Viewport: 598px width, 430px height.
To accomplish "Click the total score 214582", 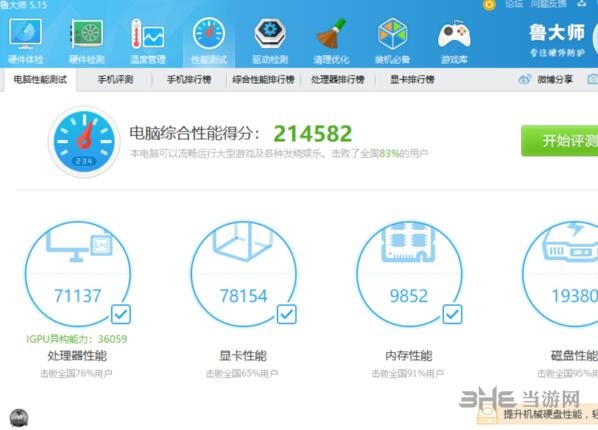I will [x=313, y=133].
